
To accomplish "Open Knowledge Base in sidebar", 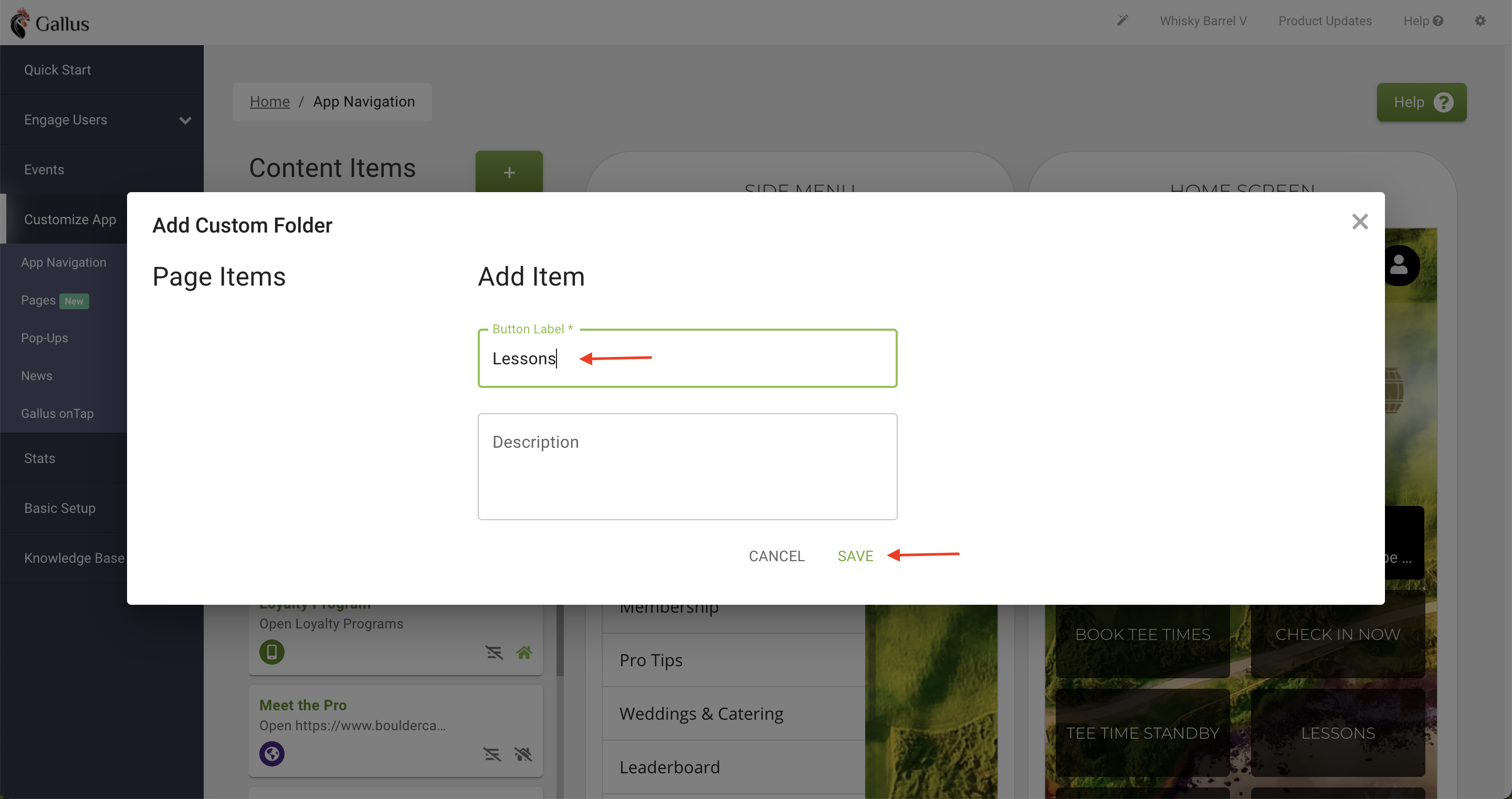I will point(74,558).
